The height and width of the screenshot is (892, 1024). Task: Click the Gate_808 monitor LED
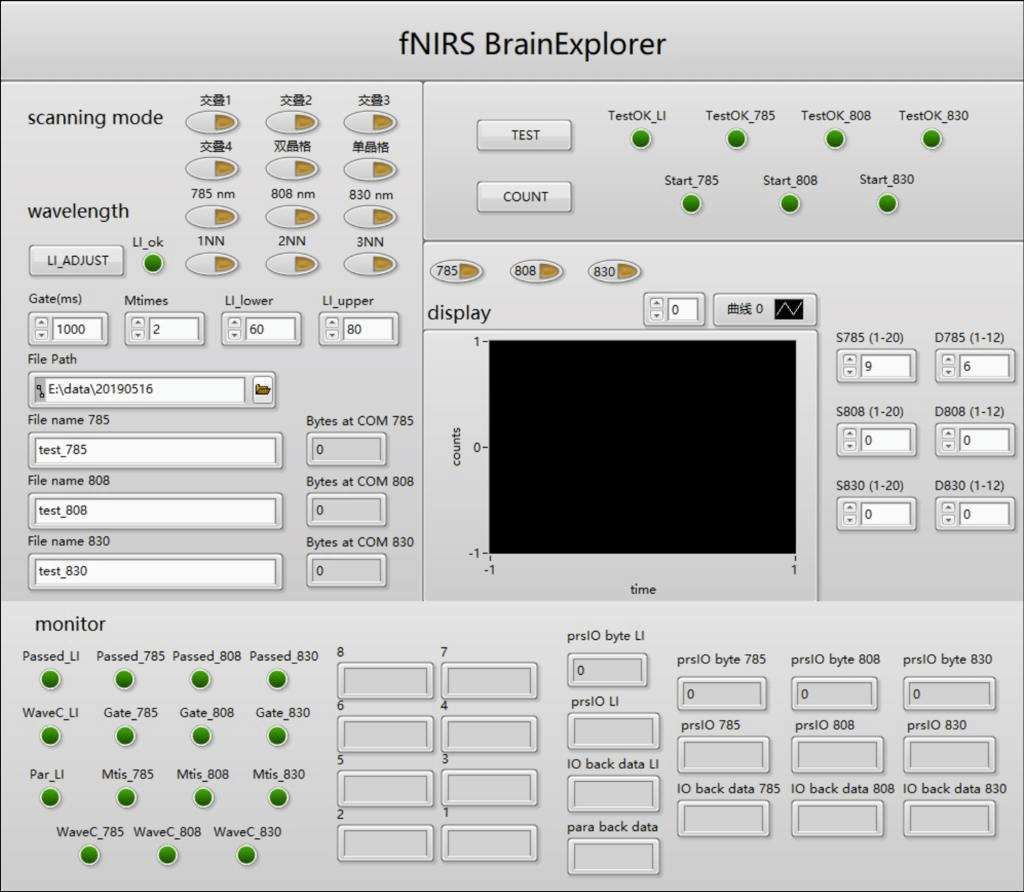[201, 737]
